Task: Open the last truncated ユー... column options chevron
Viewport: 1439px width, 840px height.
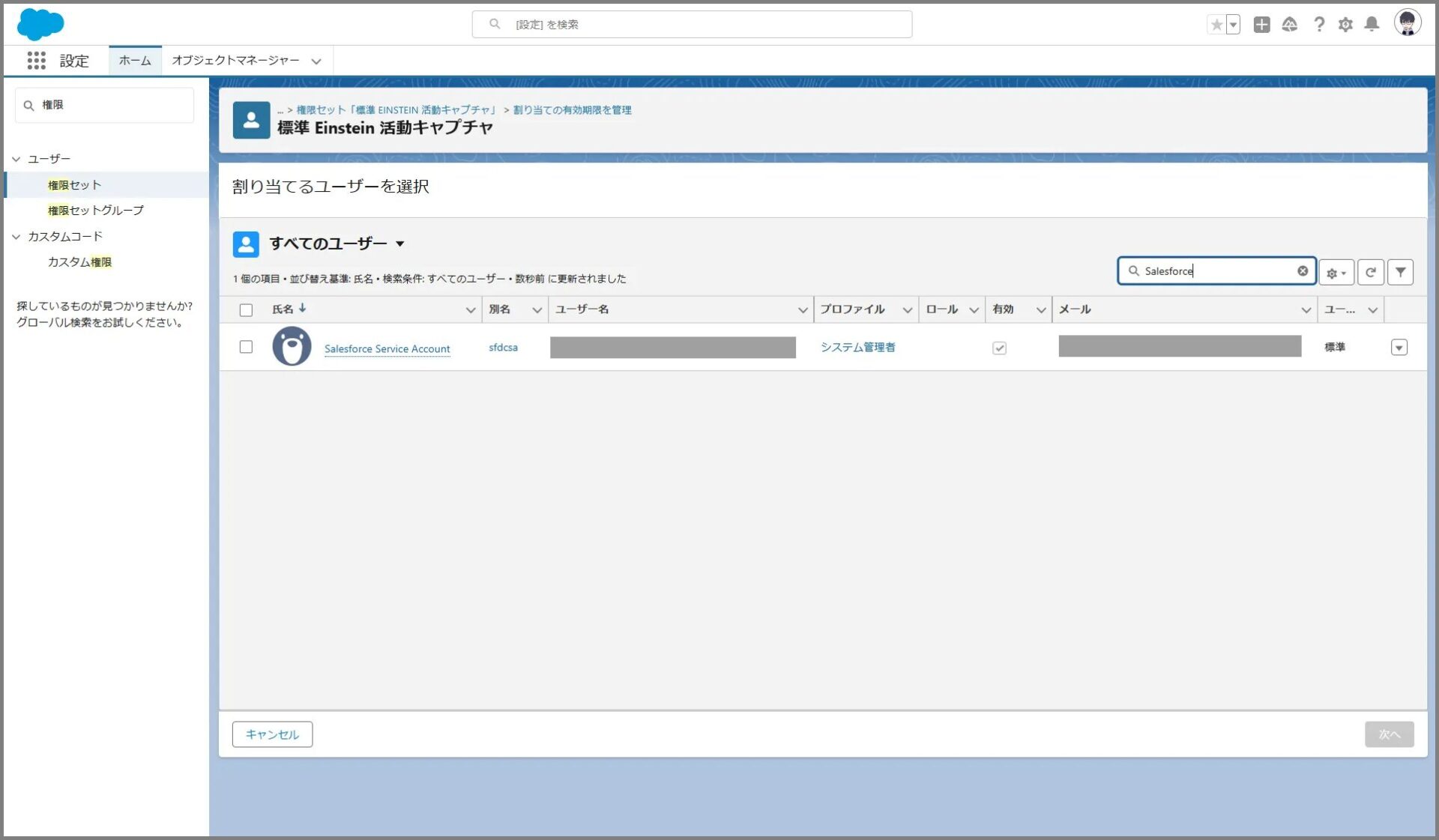Action: pos(1373,310)
